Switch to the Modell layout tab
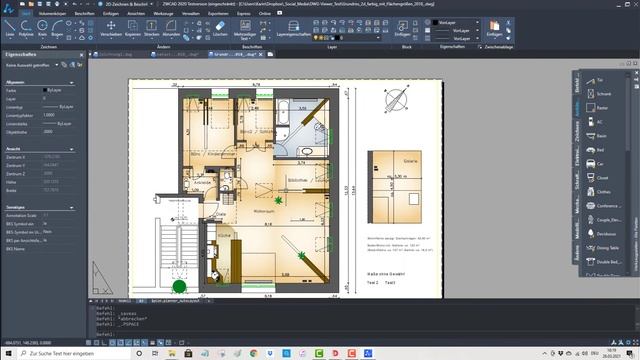The width and height of the screenshot is (640, 360). 124,301
